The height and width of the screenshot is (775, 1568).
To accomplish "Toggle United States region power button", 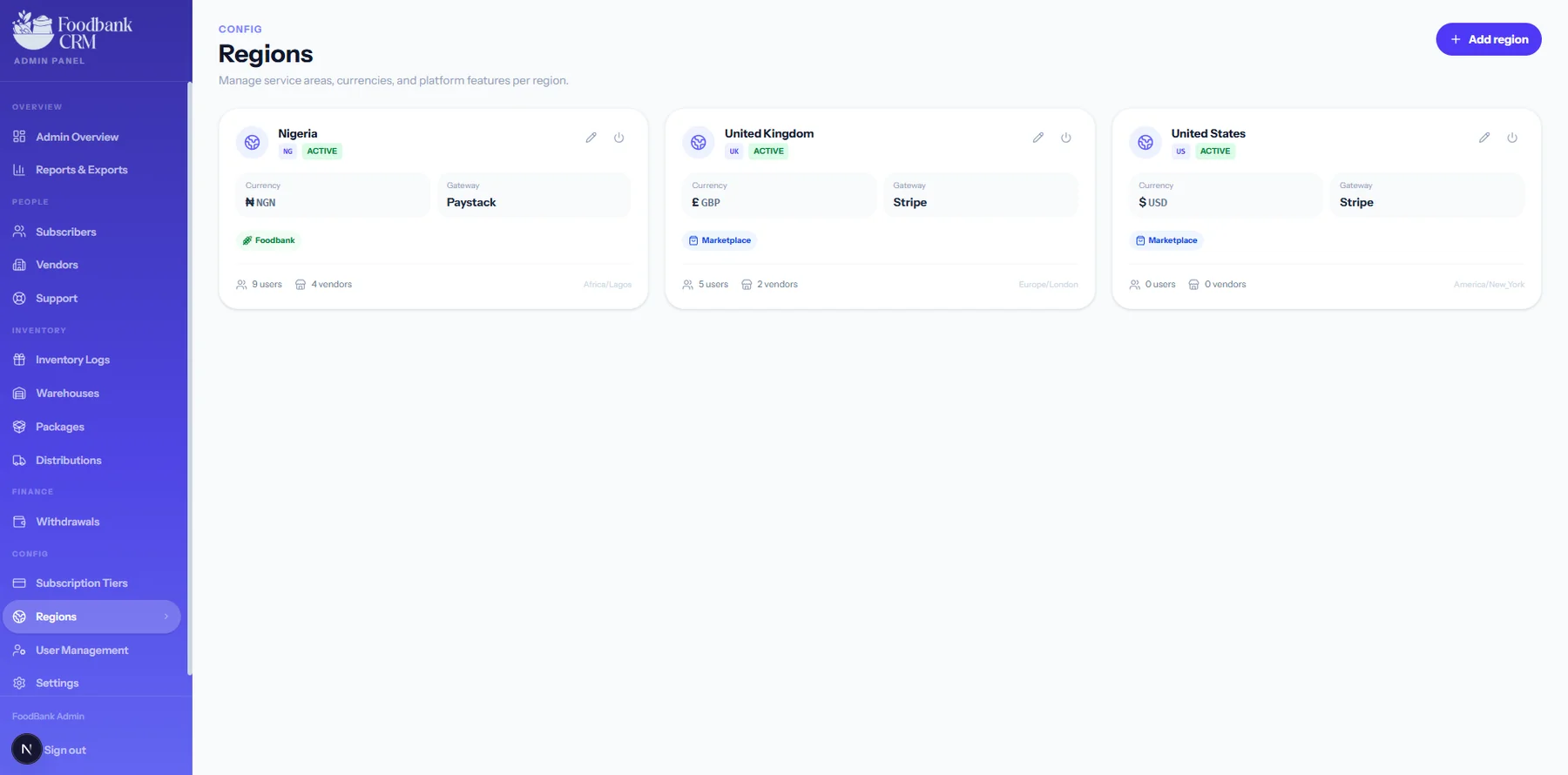I will pos(1512,138).
